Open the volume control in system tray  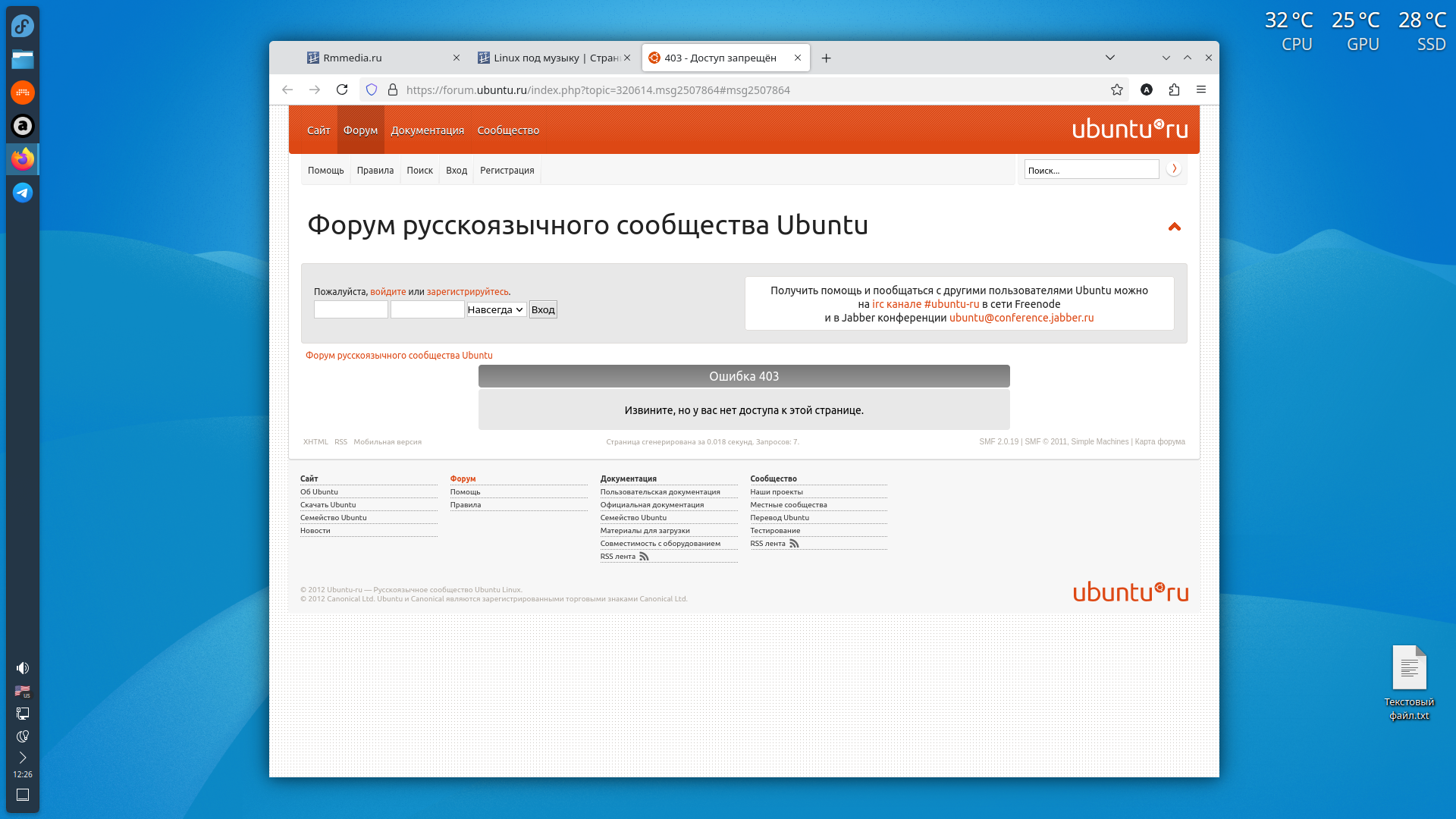point(23,668)
